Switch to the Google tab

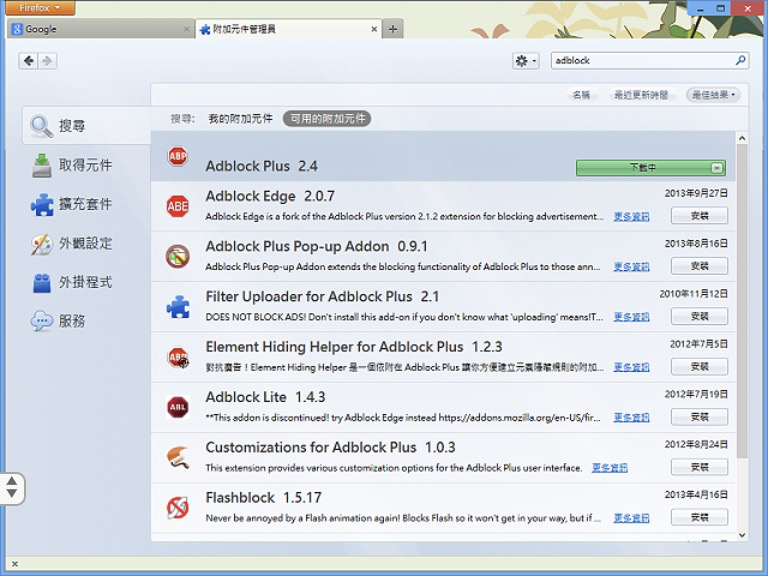tap(100, 29)
